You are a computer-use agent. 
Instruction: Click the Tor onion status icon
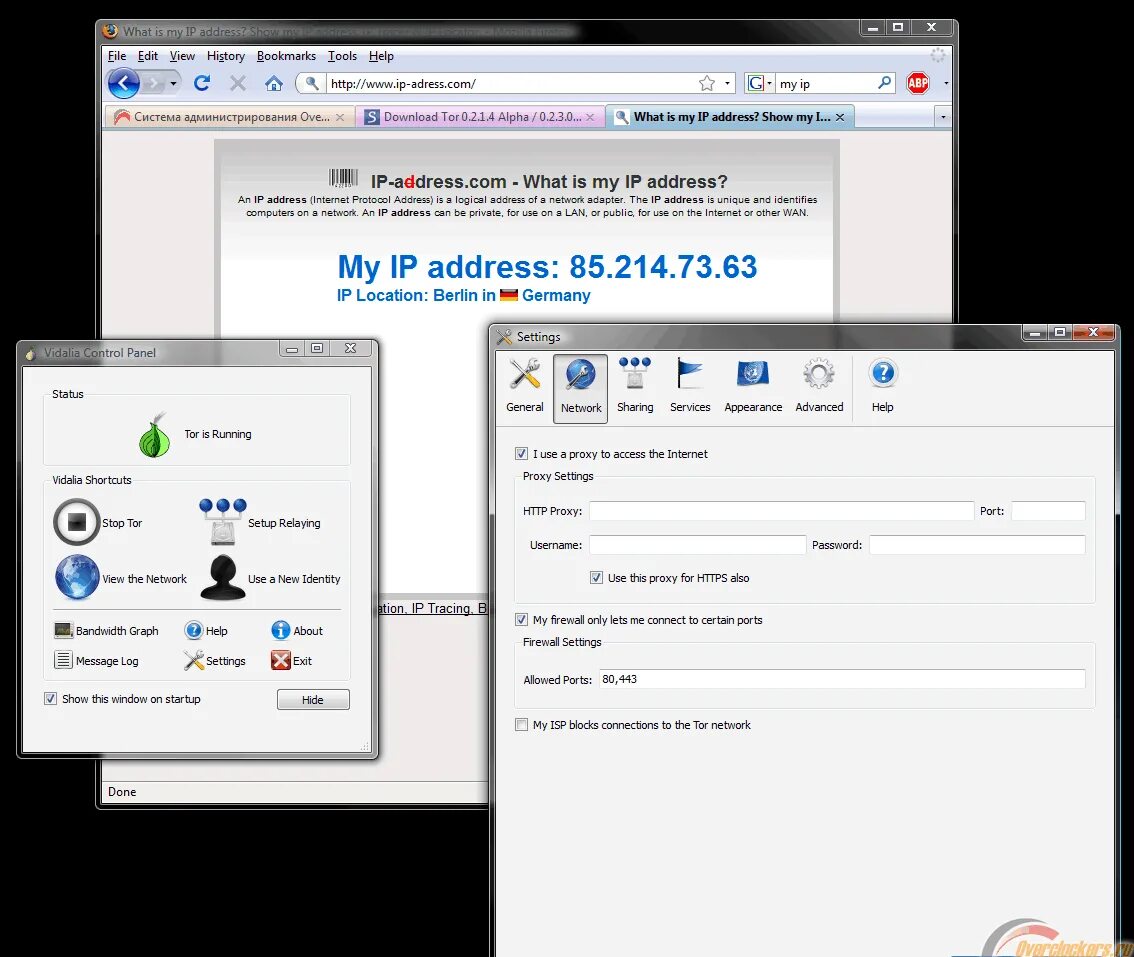[154, 435]
